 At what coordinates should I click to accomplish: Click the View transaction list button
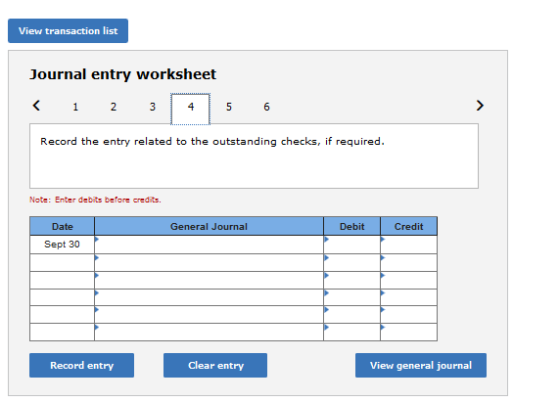click(x=68, y=31)
